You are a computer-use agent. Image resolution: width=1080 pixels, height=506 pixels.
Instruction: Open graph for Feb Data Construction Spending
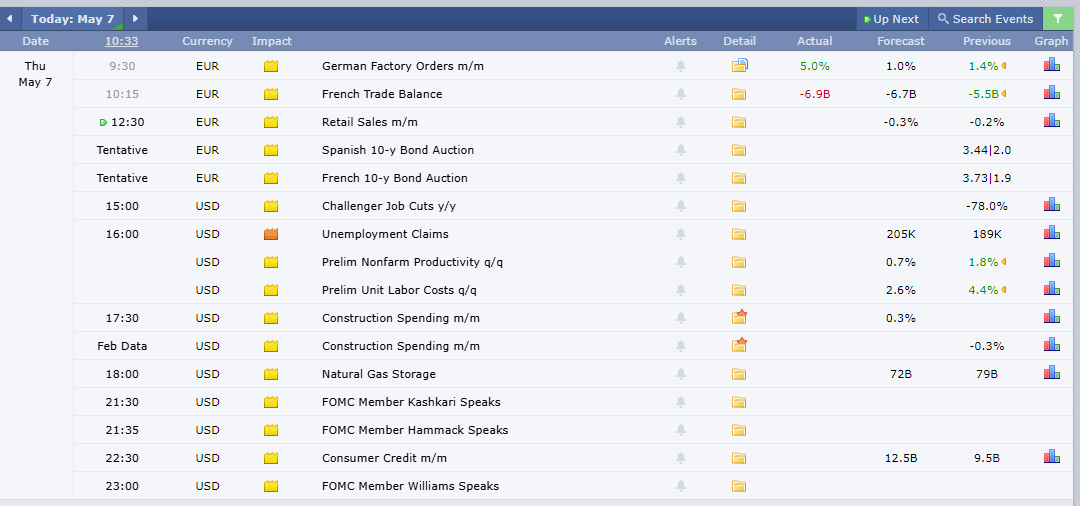point(1052,344)
